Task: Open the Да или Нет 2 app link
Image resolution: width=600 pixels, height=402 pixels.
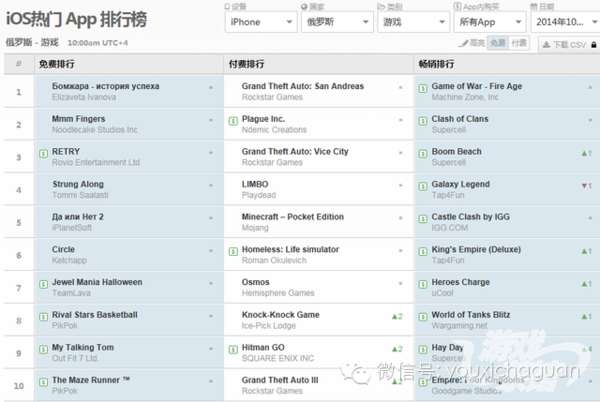Action: pos(78,216)
